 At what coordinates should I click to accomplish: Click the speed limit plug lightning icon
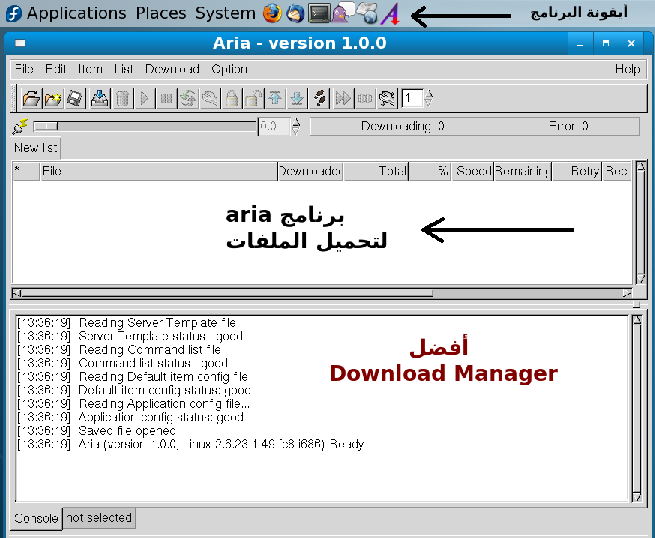tap(20, 126)
